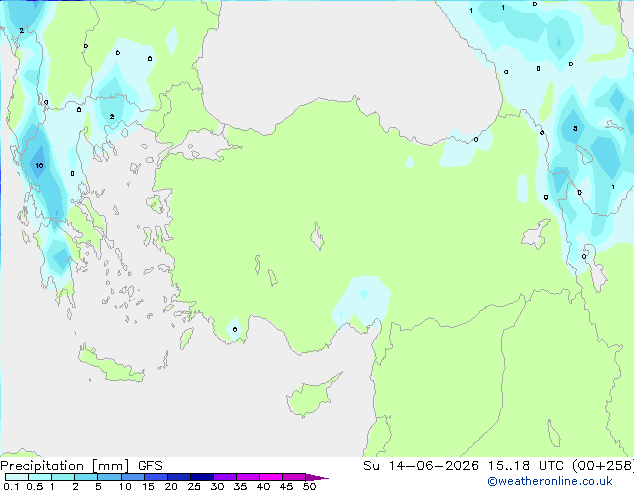Select the 20–25 mm legend swatch
This screenshot has height=490, width=634.
(179, 477)
